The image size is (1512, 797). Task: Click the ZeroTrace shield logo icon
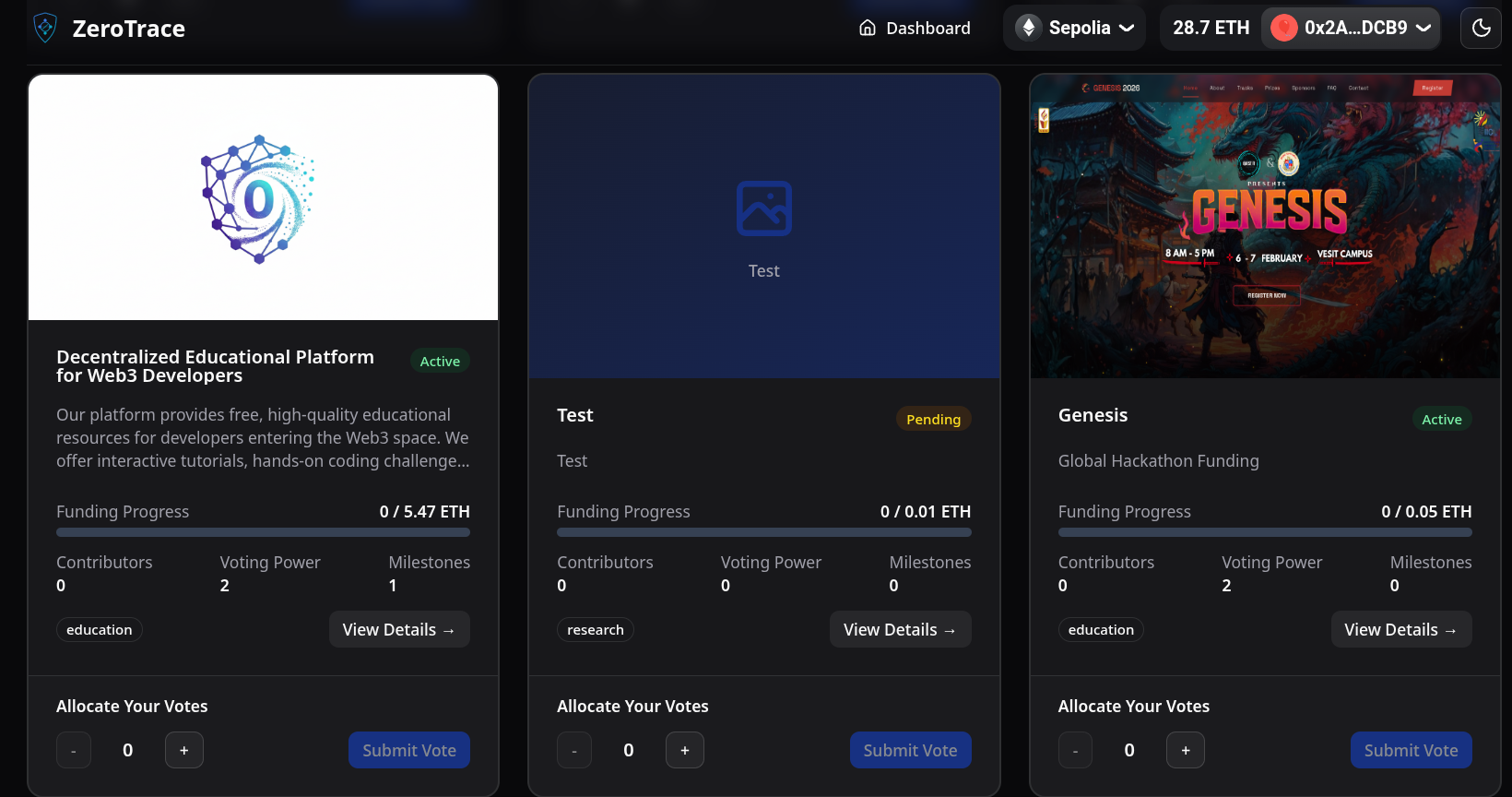coord(45,29)
